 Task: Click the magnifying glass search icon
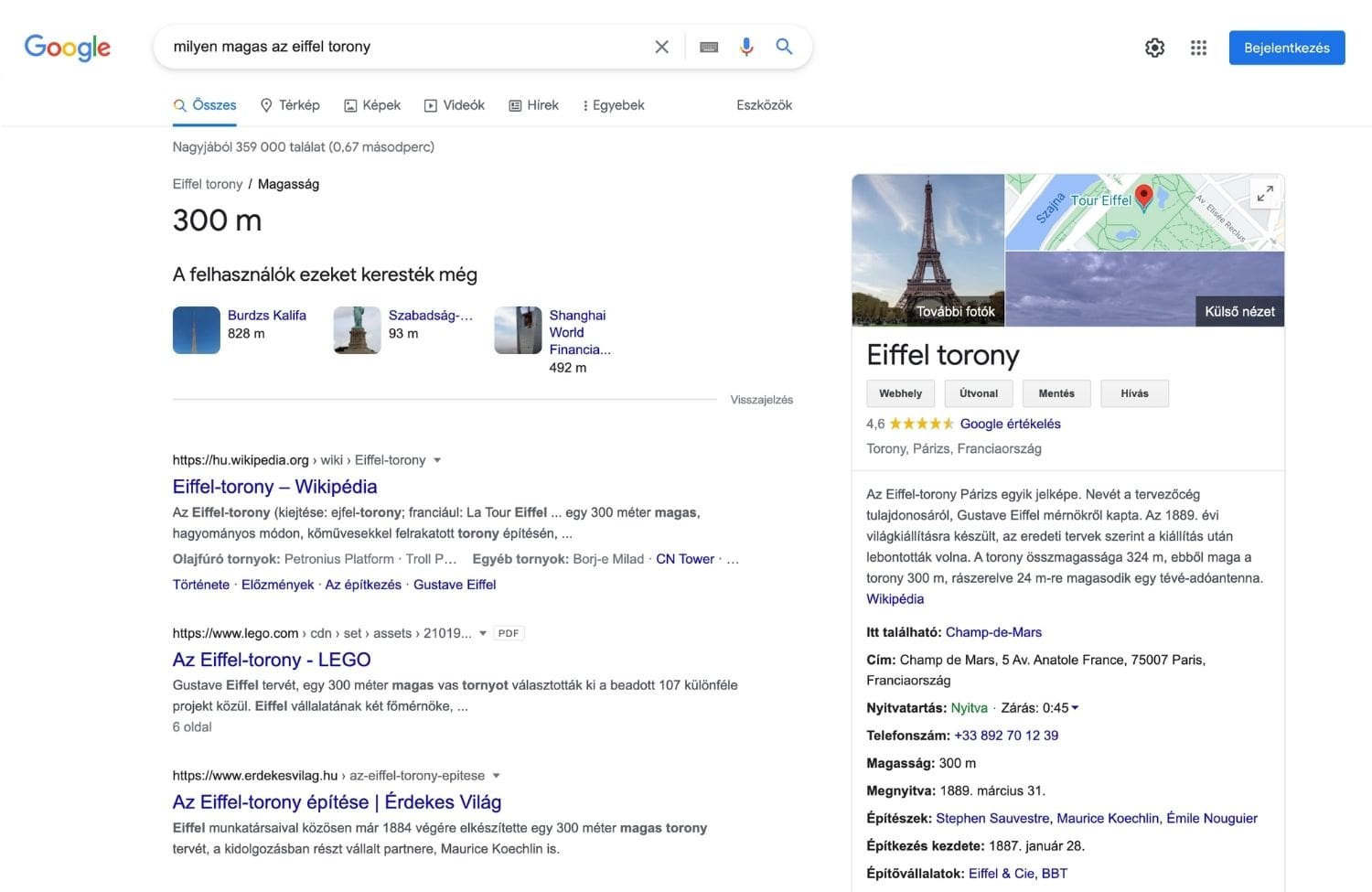coord(784,47)
